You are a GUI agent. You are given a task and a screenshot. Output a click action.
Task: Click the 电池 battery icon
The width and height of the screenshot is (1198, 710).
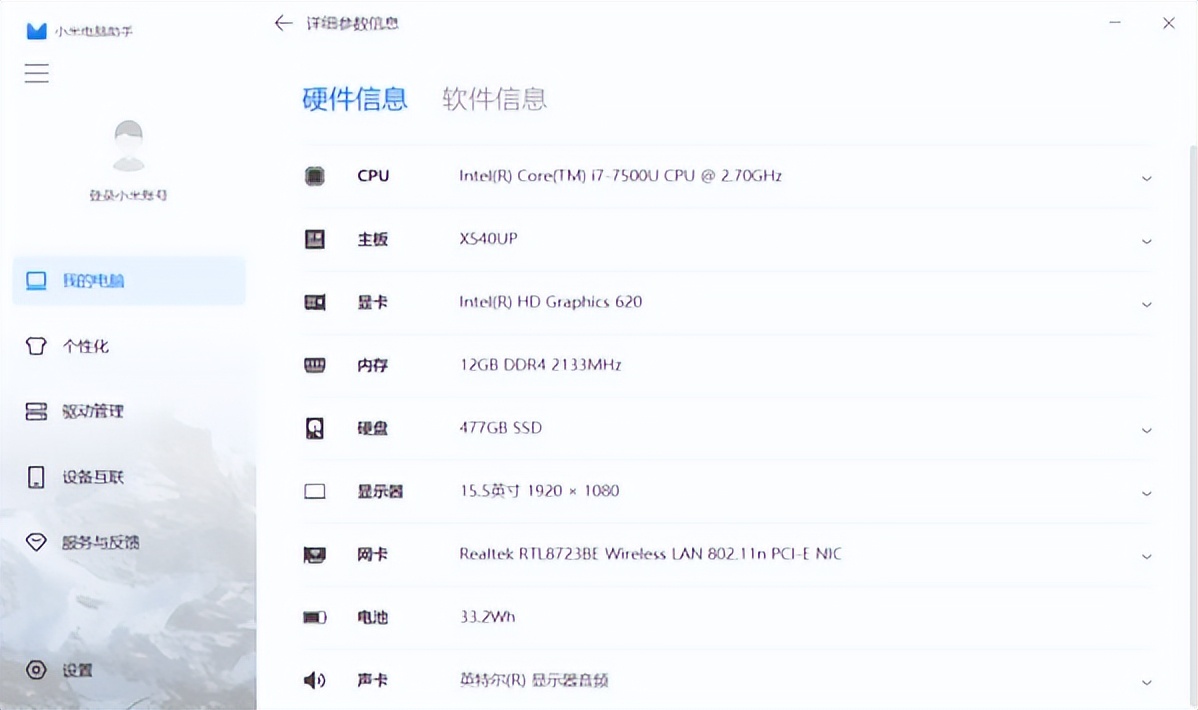tap(315, 616)
